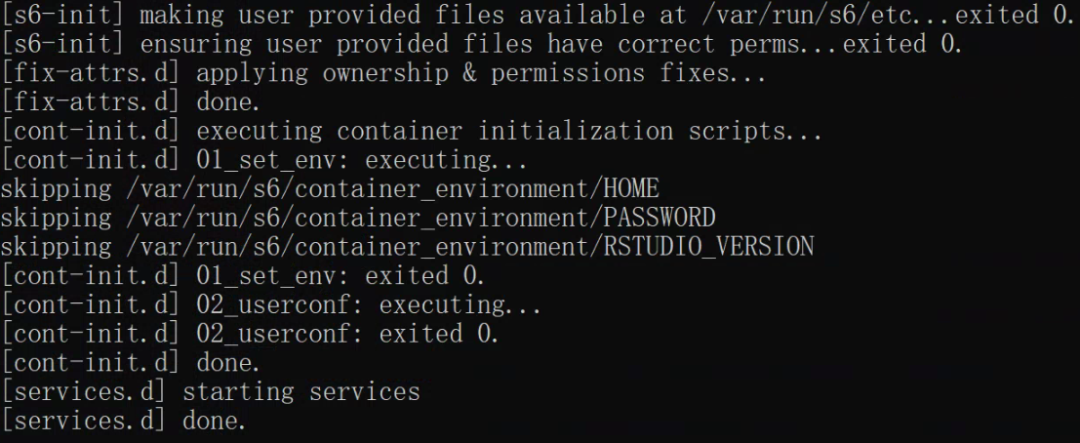Click 'executing container initialization scripts...' text
Image resolution: width=1080 pixels, height=443 pixels.
click(510, 131)
